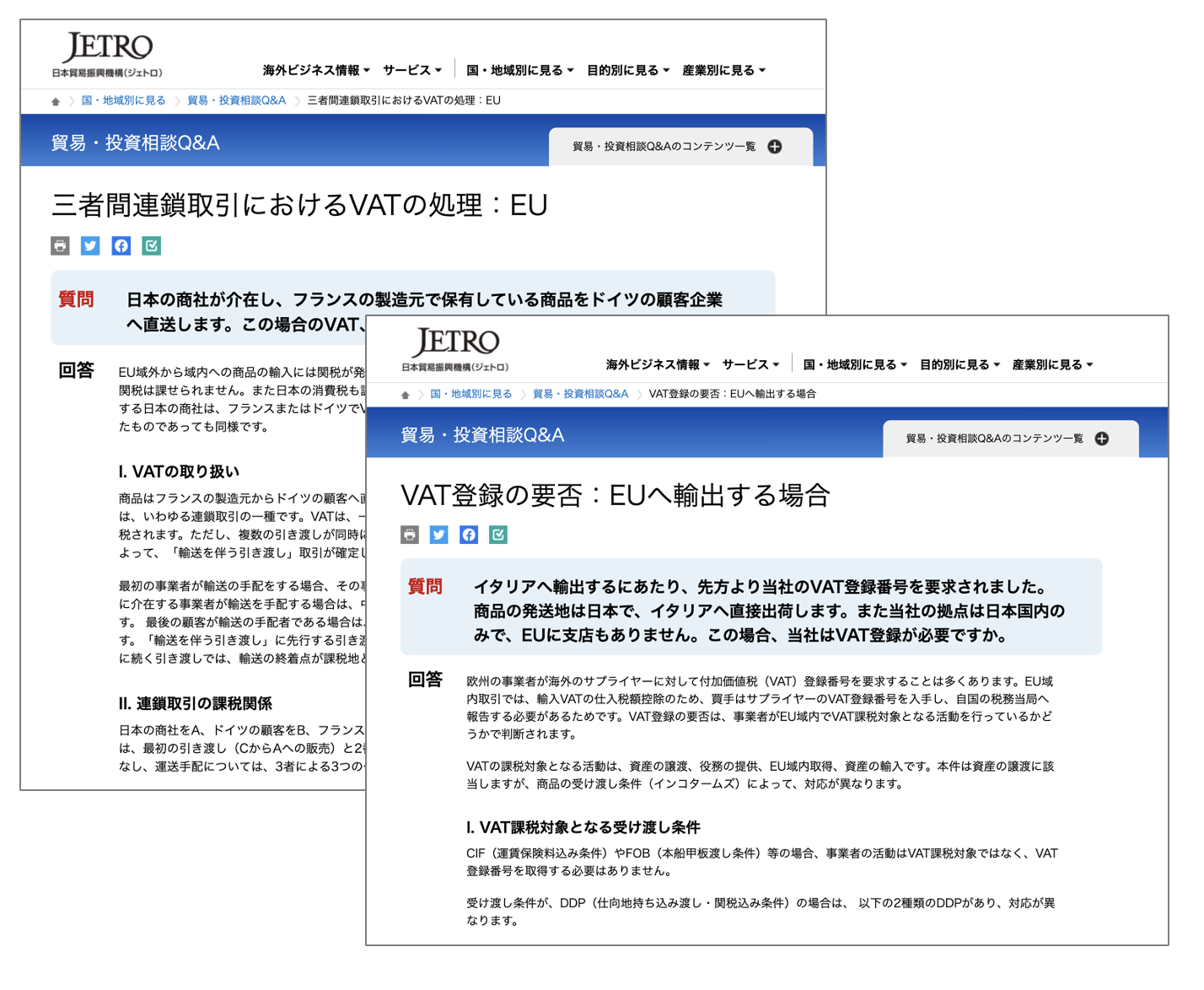Open 産業別に見る menu in the front window
The width and height of the screenshot is (1204, 990).
tap(1052, 365)
